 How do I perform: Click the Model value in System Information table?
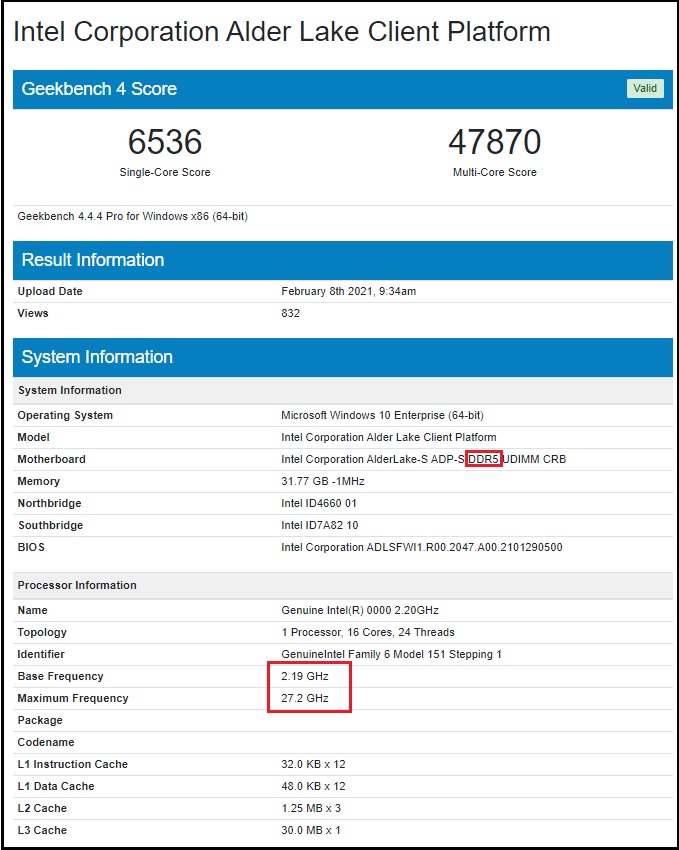tap(389, 437)
